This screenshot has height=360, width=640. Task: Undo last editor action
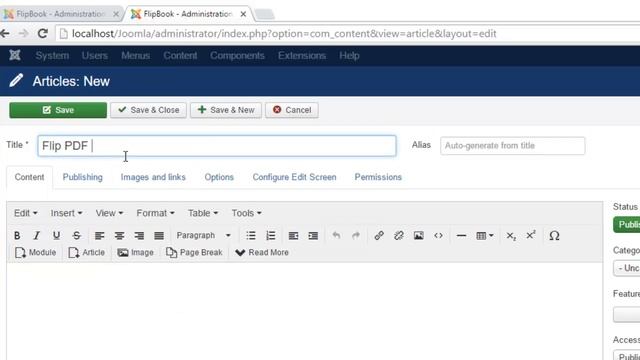pos(336,236)
